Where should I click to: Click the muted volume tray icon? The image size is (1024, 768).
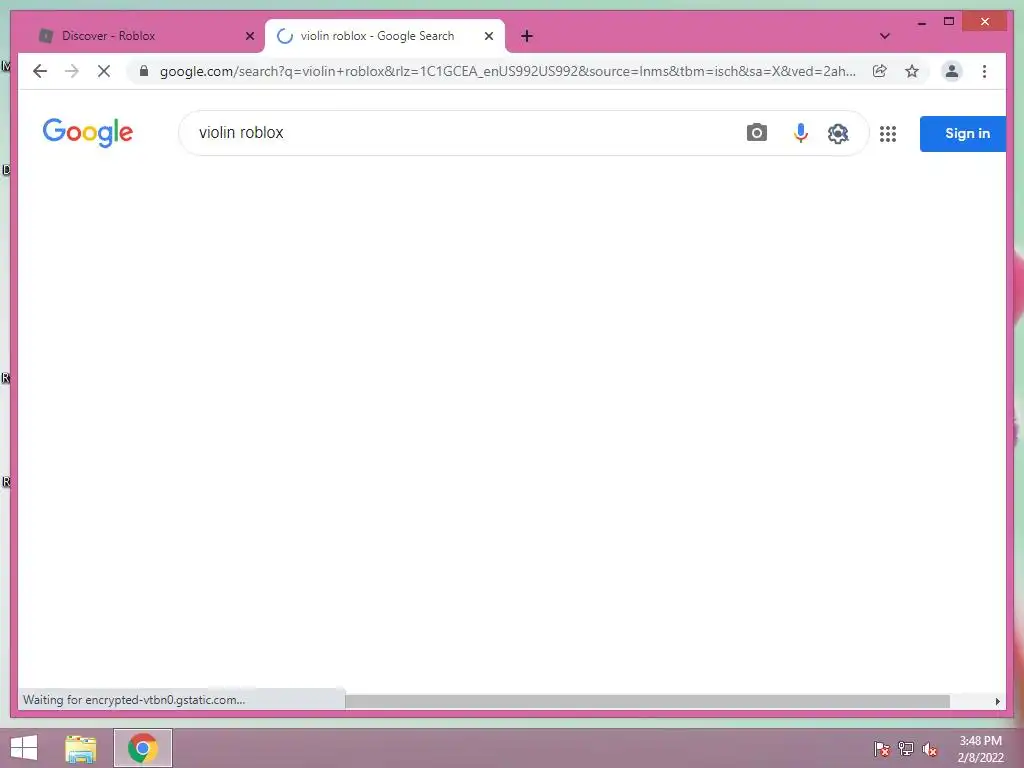[930, 749]
